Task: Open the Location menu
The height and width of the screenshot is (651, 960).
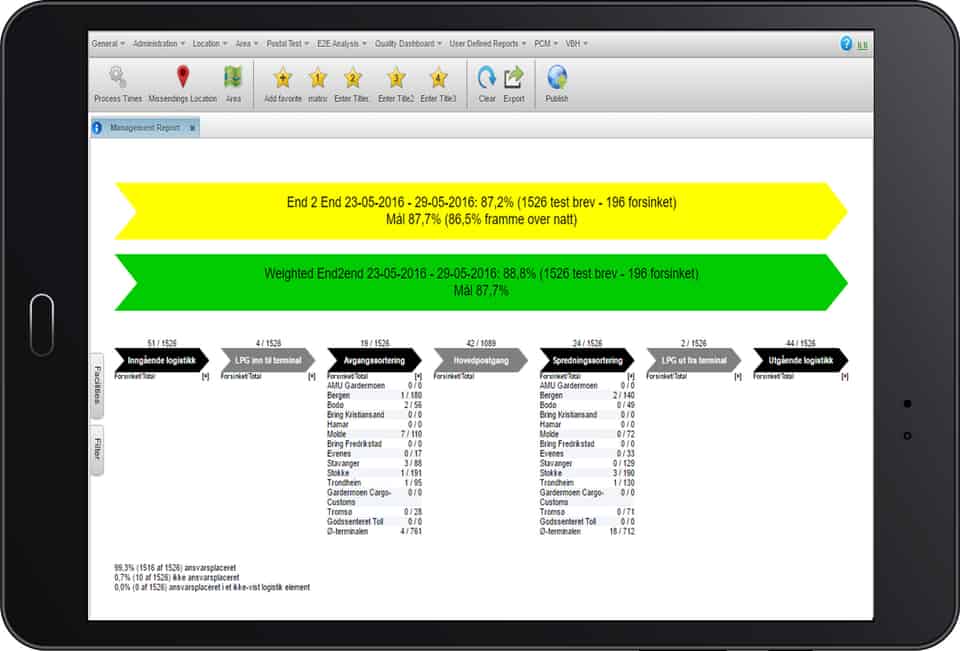Action: (x=209, y=43)
